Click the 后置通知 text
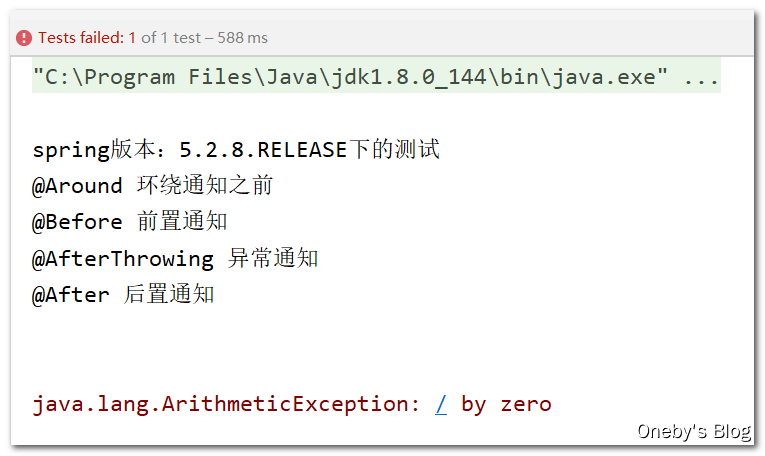 [169, 295]
